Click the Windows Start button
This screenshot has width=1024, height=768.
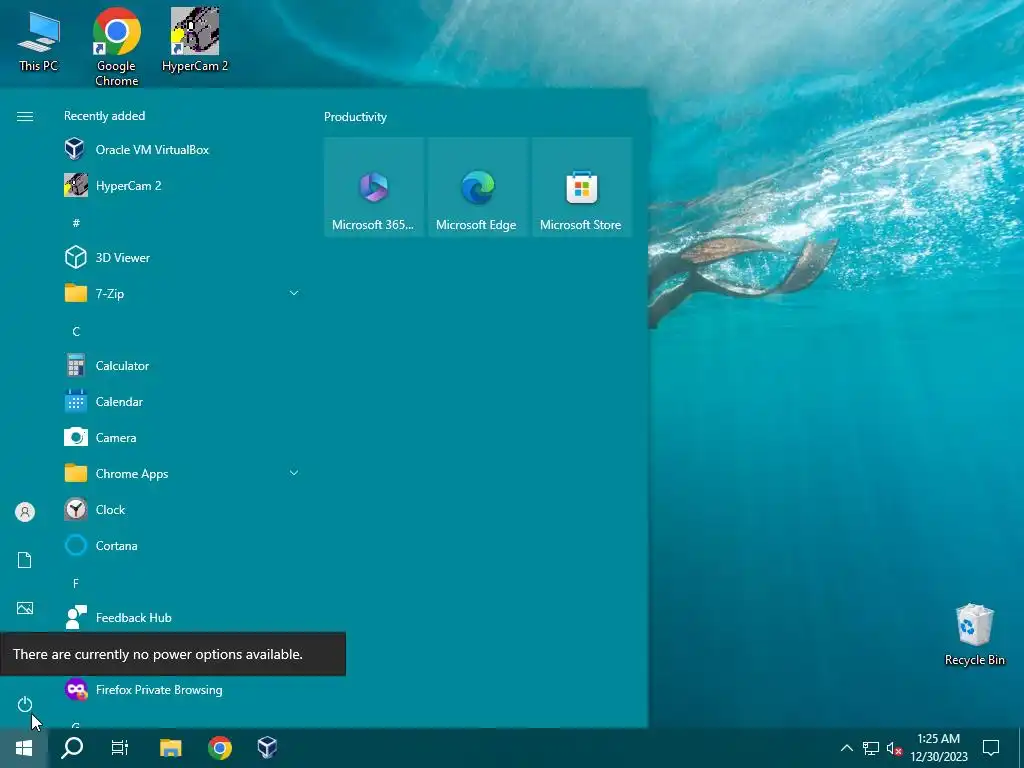24,748
